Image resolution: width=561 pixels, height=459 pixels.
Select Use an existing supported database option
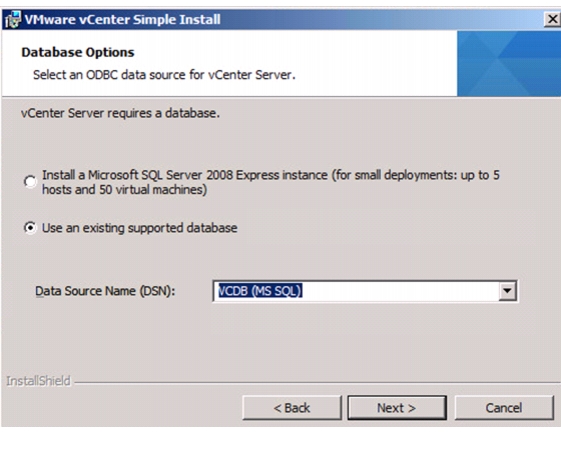30,228
